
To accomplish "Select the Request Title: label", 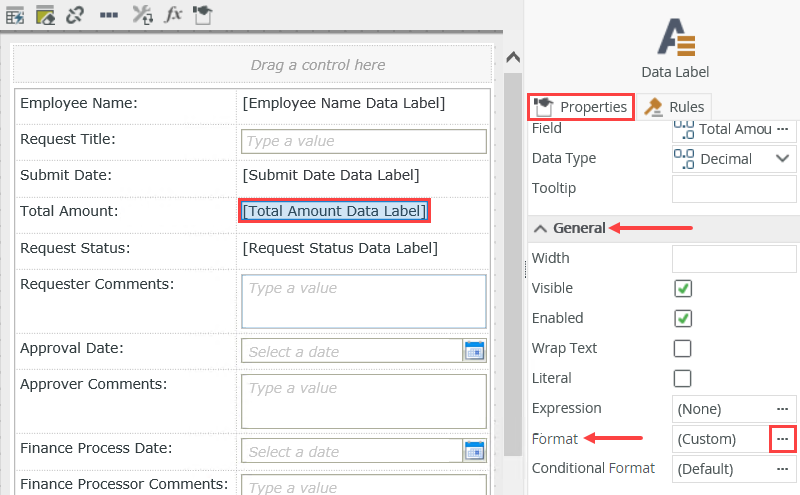I will pos(68,139).
